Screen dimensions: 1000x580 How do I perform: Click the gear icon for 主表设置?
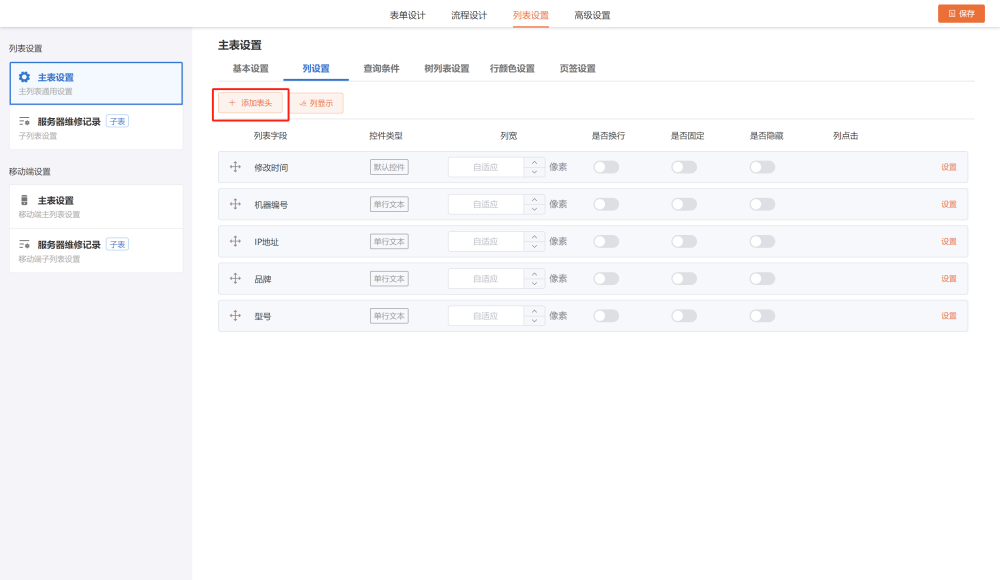(25, 77)
